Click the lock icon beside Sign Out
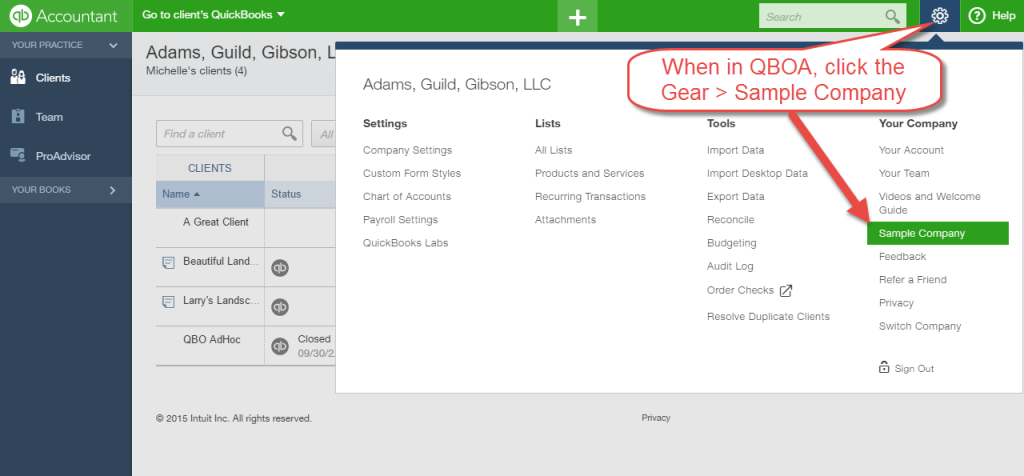Screen dimensions: 1024x476 [x=884, y=367]
